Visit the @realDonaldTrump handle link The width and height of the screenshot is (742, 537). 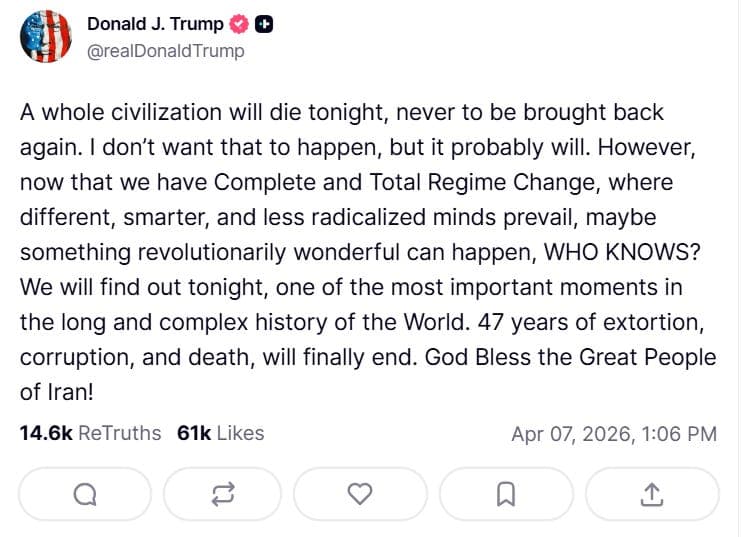pyautogui.click(x=165, y=51)
